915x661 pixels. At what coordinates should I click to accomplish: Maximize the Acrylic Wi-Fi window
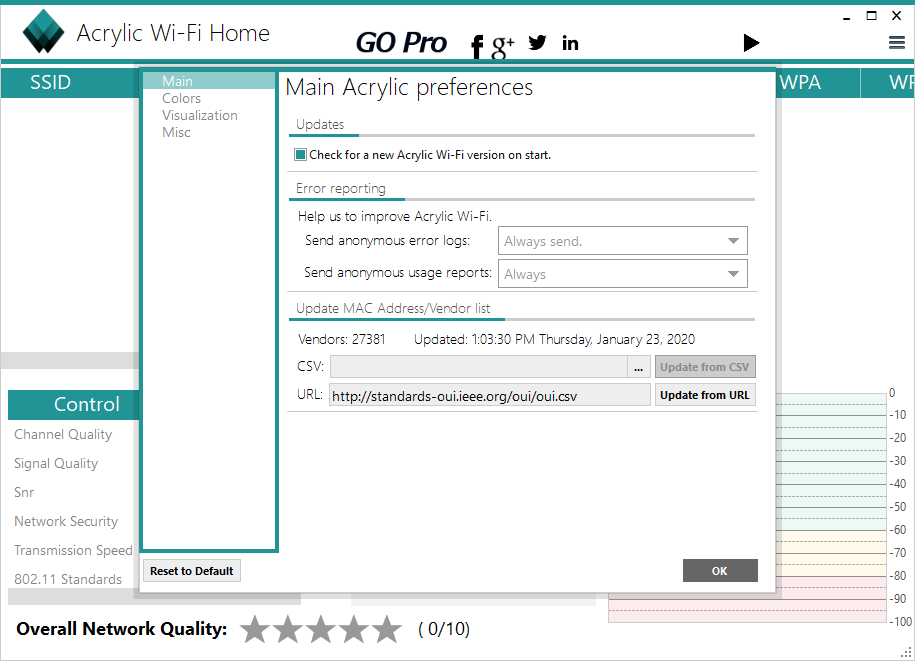[871, 16]
